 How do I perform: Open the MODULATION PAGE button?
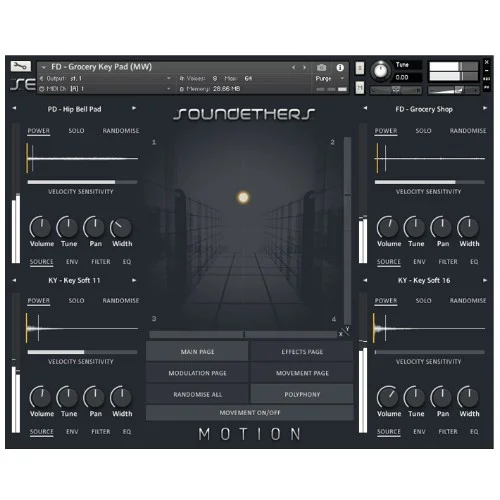(197, 373)
